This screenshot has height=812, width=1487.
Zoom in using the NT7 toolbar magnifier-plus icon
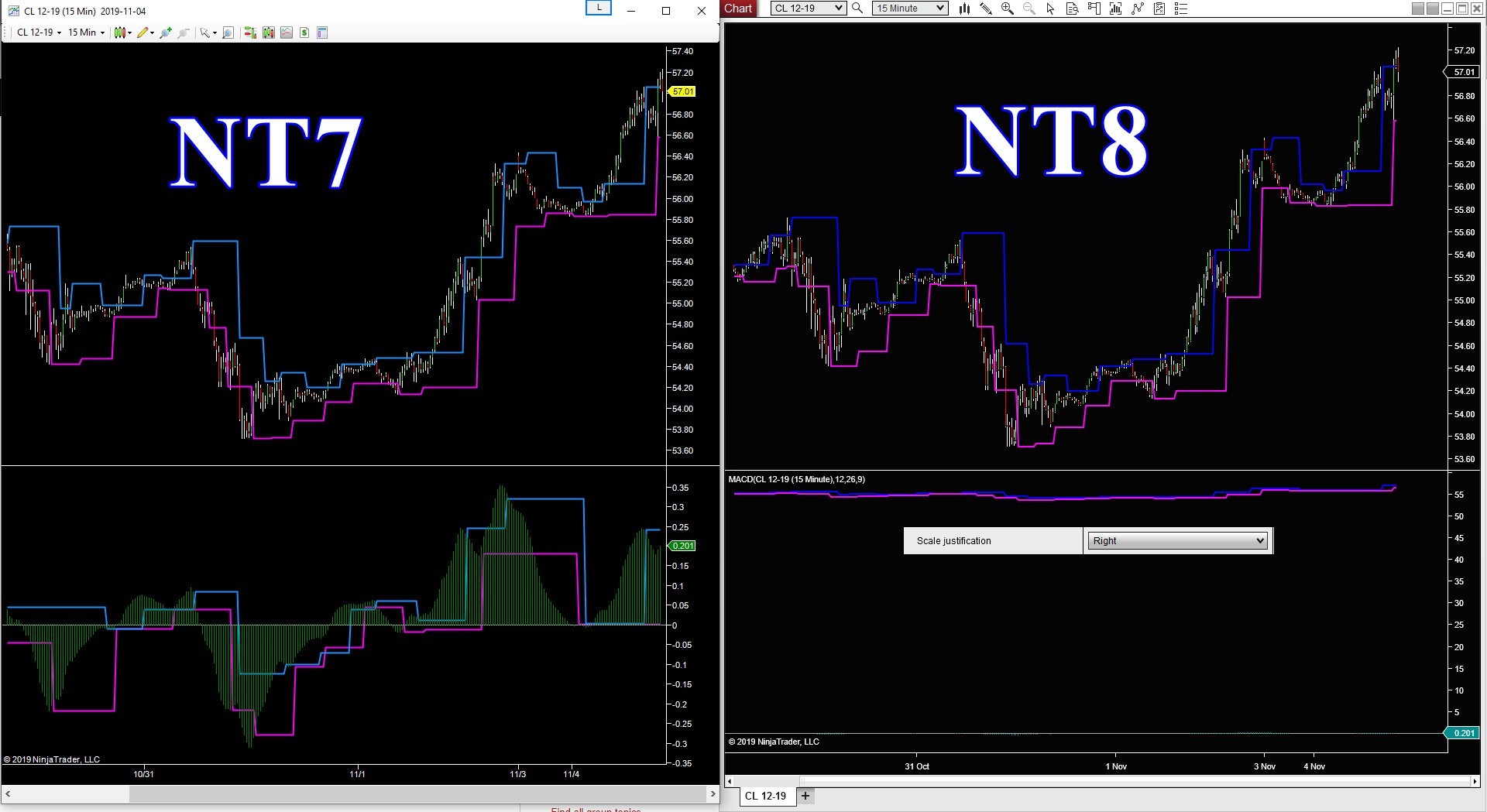pyautogui.click(x=165, y=33)
